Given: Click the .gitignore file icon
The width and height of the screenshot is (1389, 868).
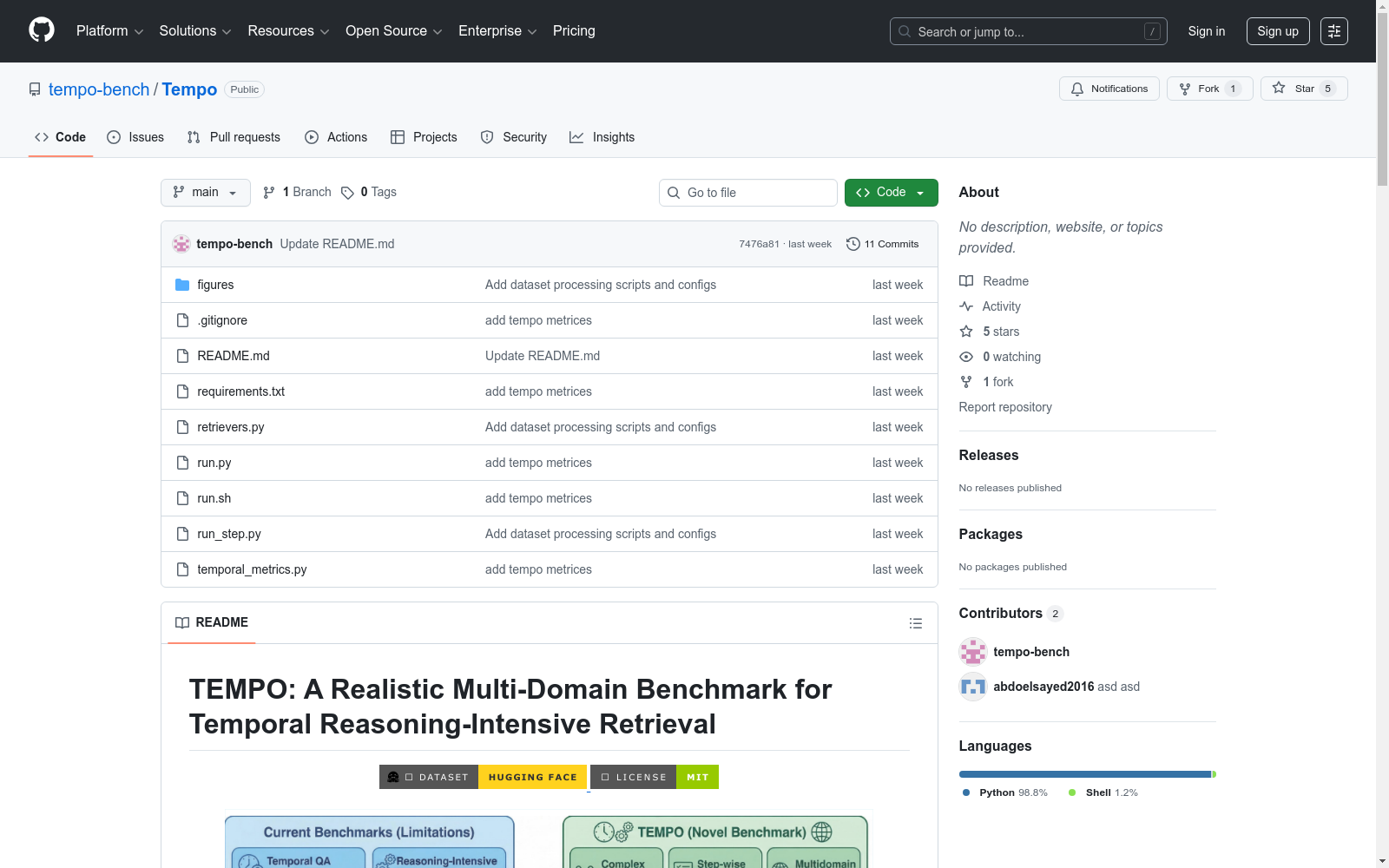Looking at the screenshot, I should (x=182, y=320).
